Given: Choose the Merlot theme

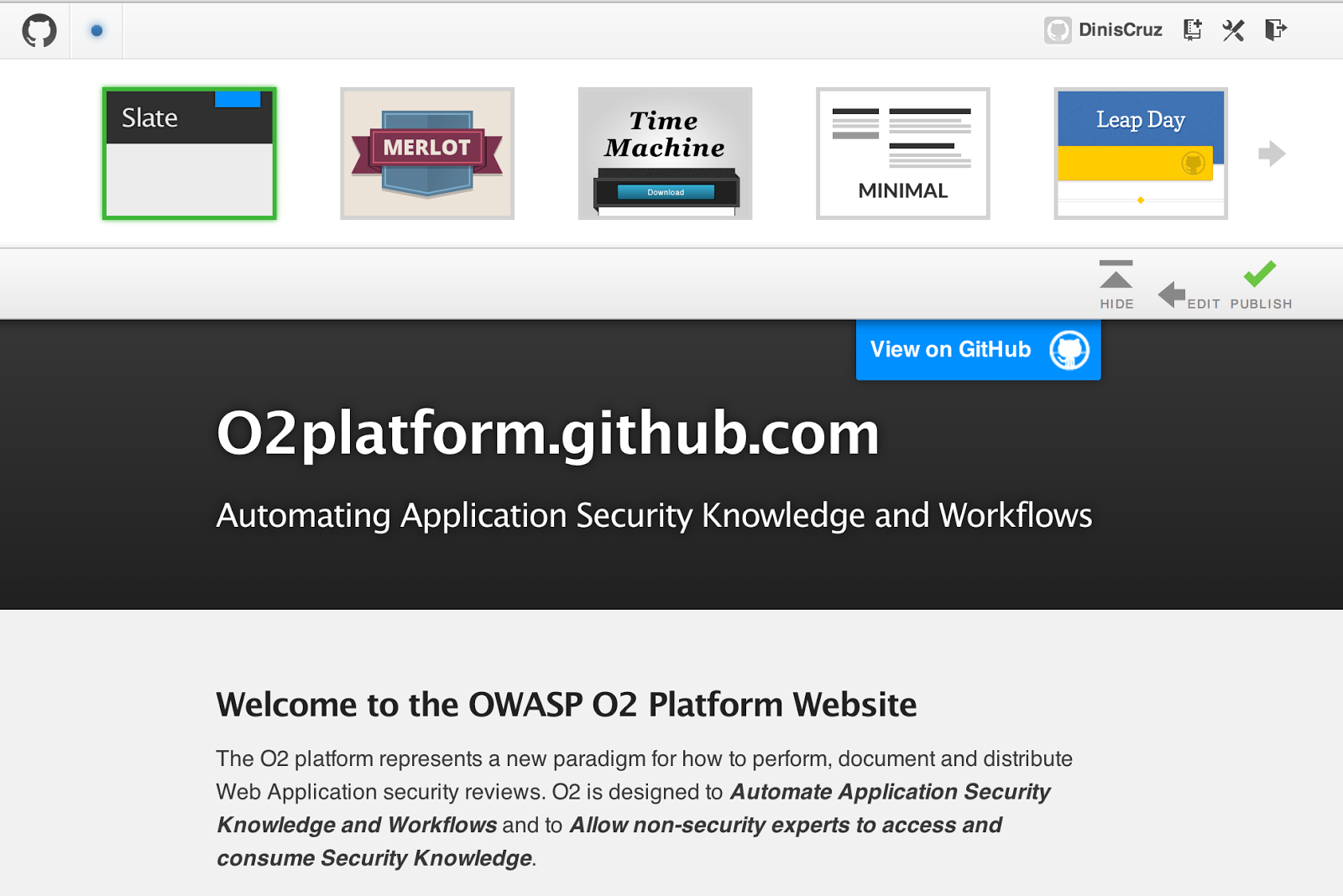Looking at the screenshot, I should (427, 154).
